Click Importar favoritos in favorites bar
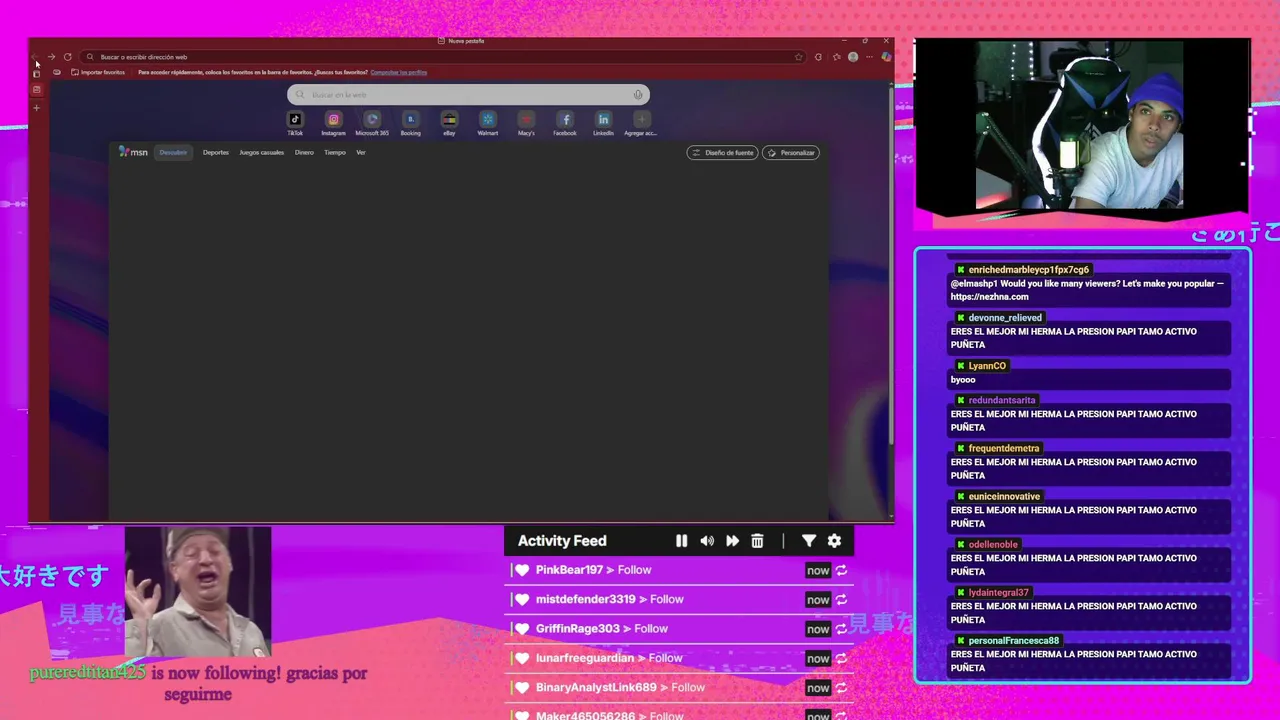Image resolution: width=1280 pixels, height=720 pixels. pos(98,72)
